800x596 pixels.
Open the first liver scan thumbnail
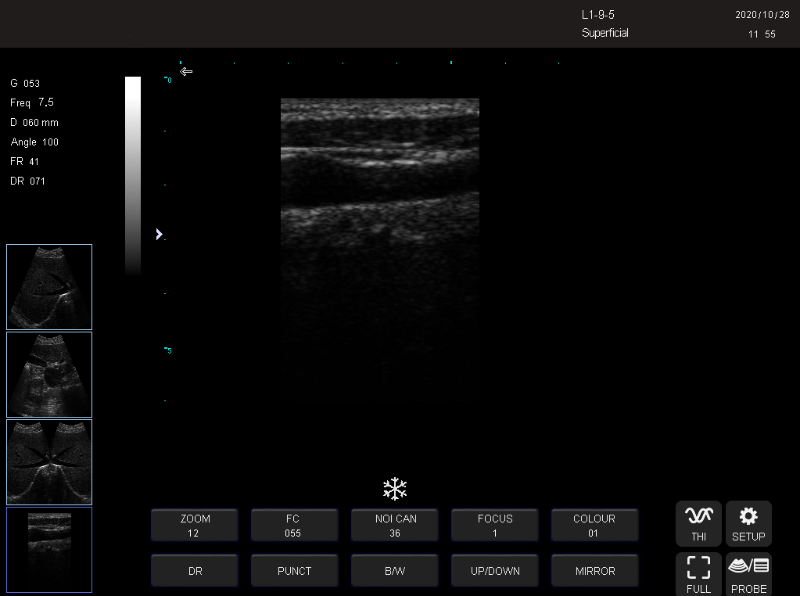(x=49, y=287)
